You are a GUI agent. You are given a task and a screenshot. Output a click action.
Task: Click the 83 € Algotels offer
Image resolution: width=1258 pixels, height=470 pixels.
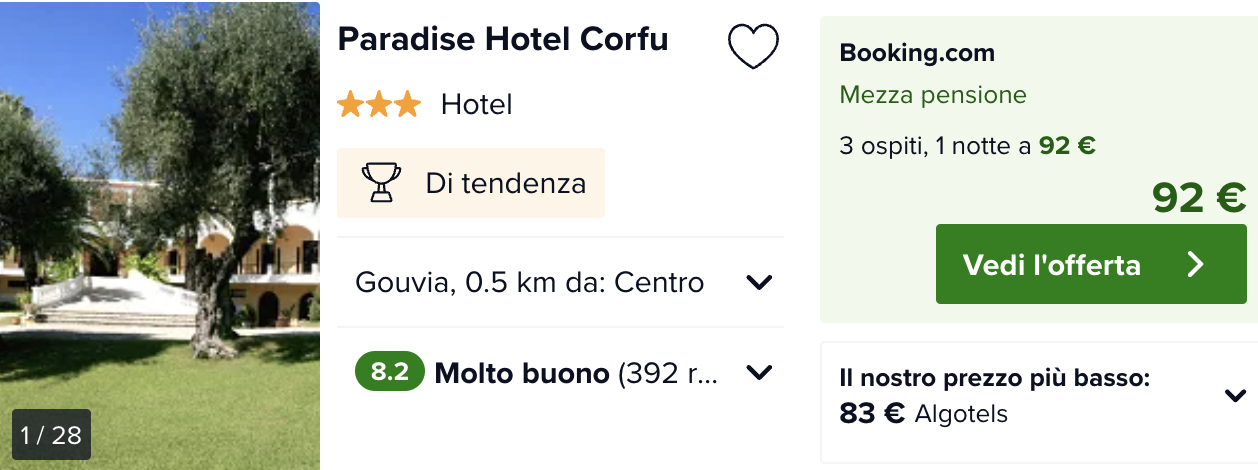tap(924, 413)
